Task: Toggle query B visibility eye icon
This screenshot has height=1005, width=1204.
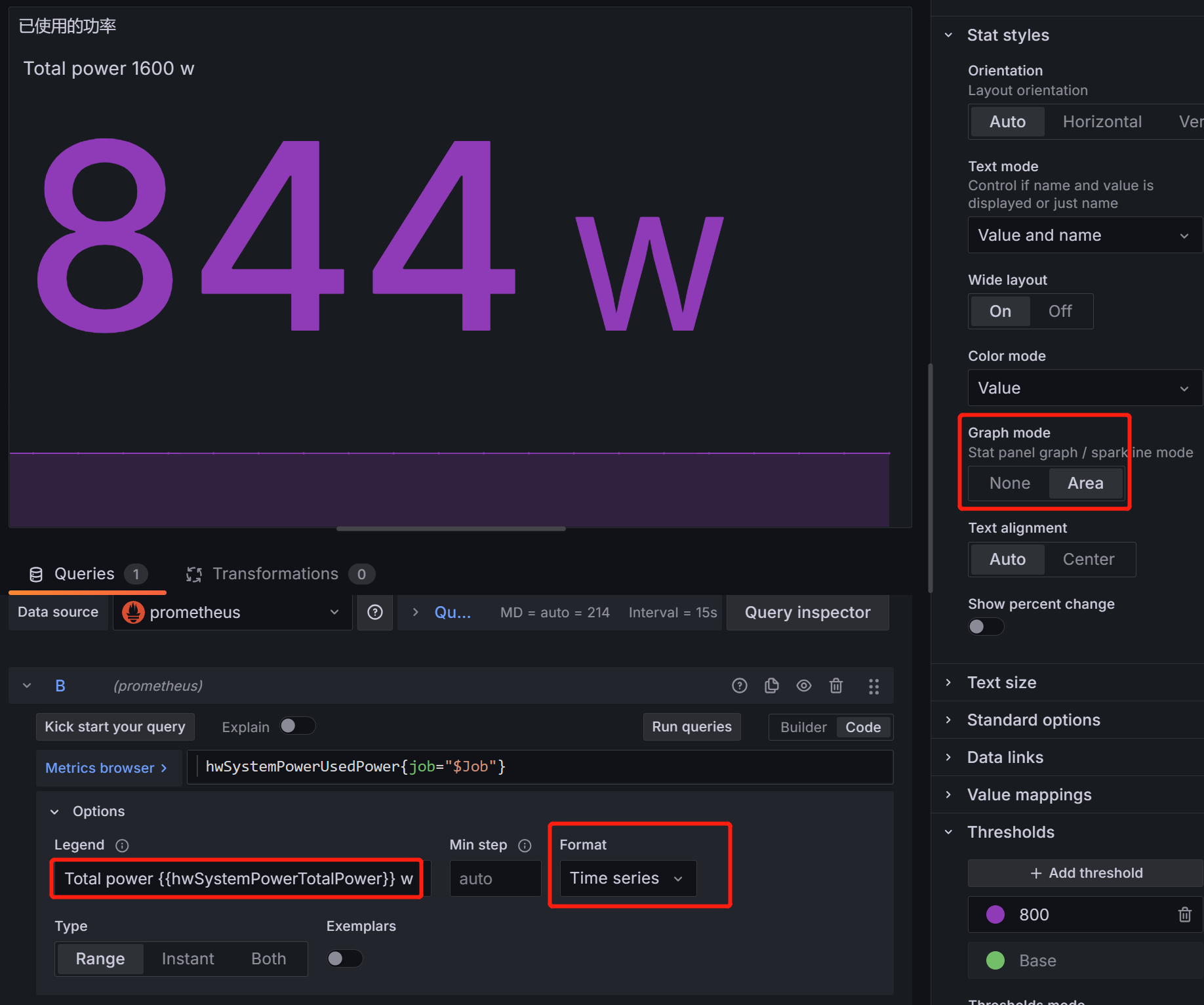Action: (804, 686)
